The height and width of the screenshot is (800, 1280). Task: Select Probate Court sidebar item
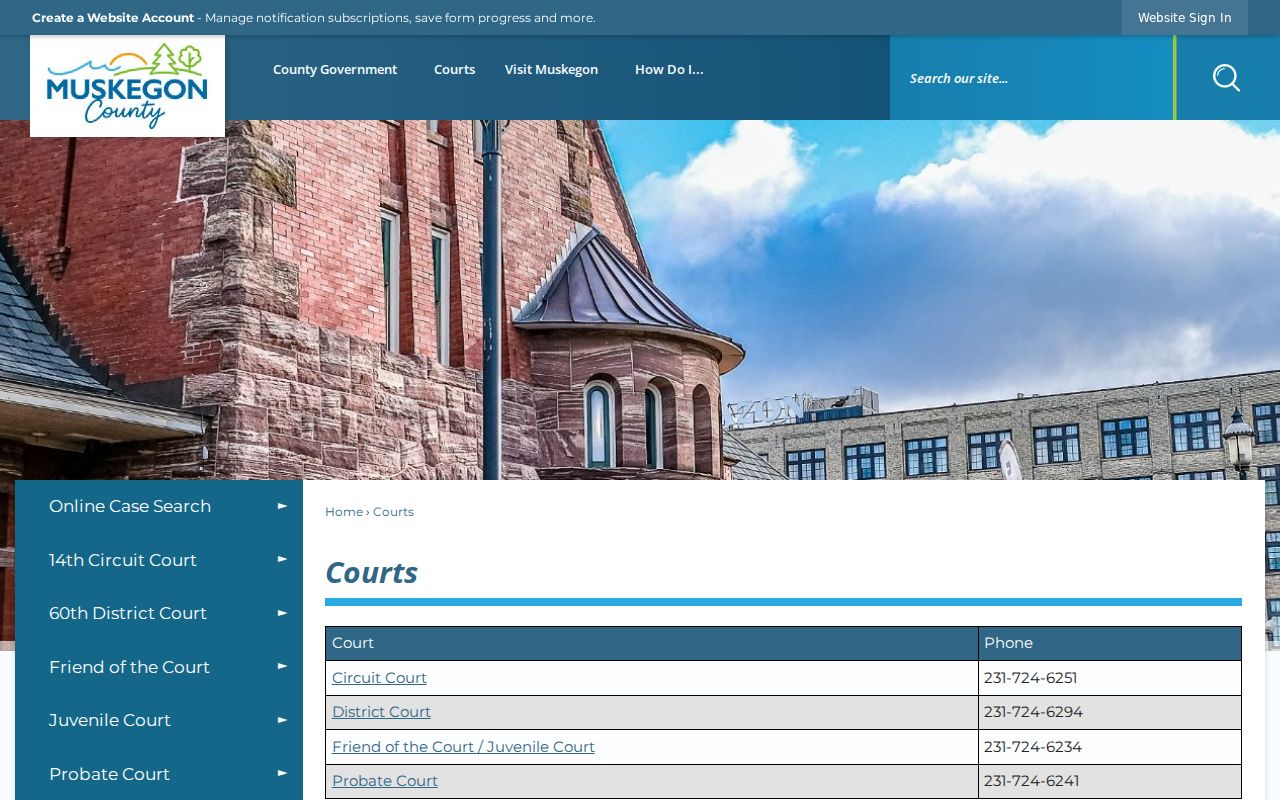[x=109, y=774]
